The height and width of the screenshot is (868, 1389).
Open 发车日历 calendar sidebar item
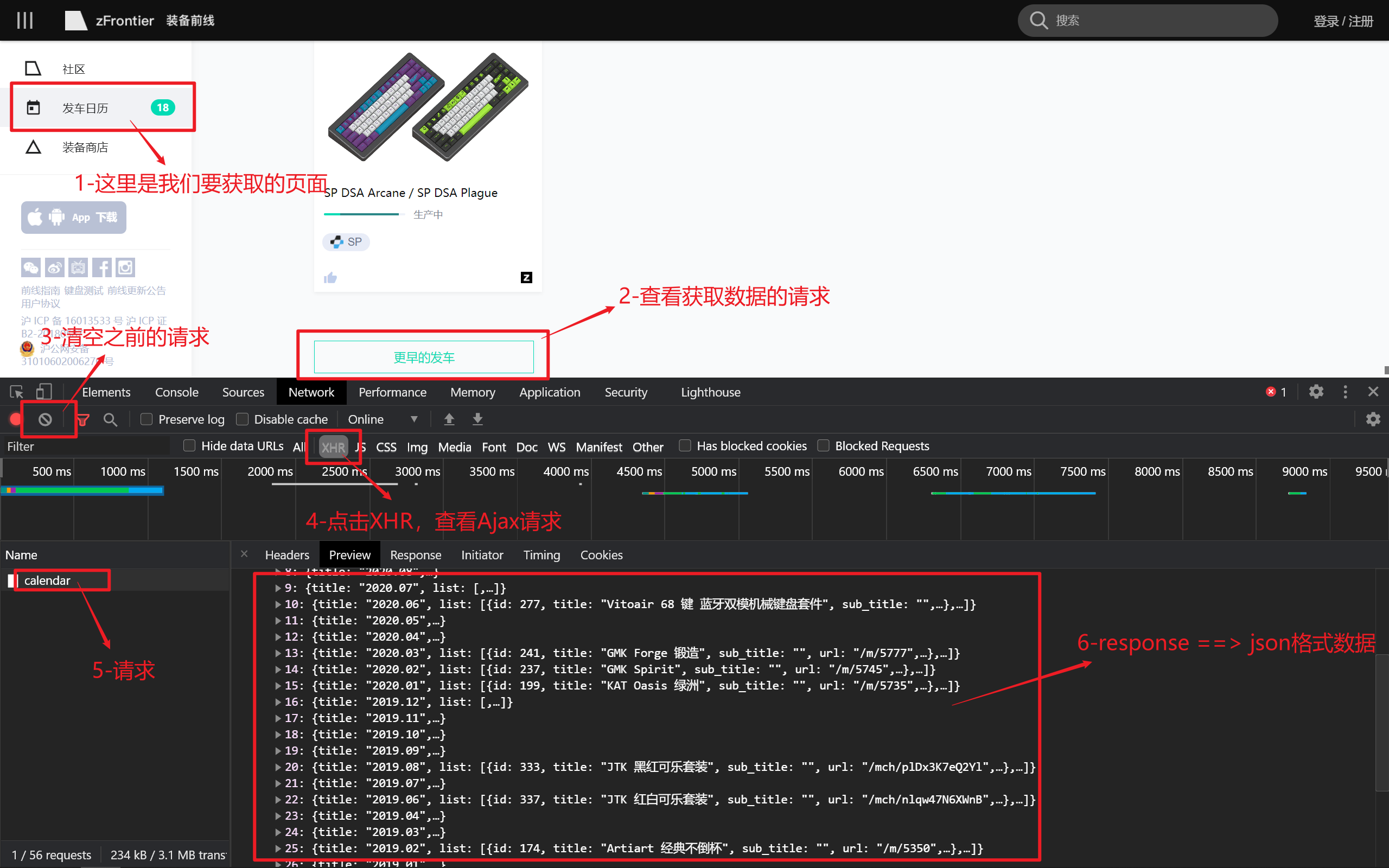pos(96,108)
